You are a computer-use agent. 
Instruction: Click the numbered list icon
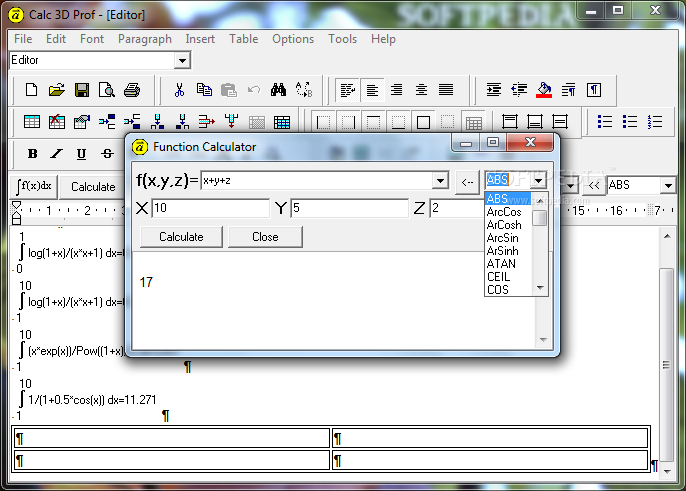pos(655,122)
